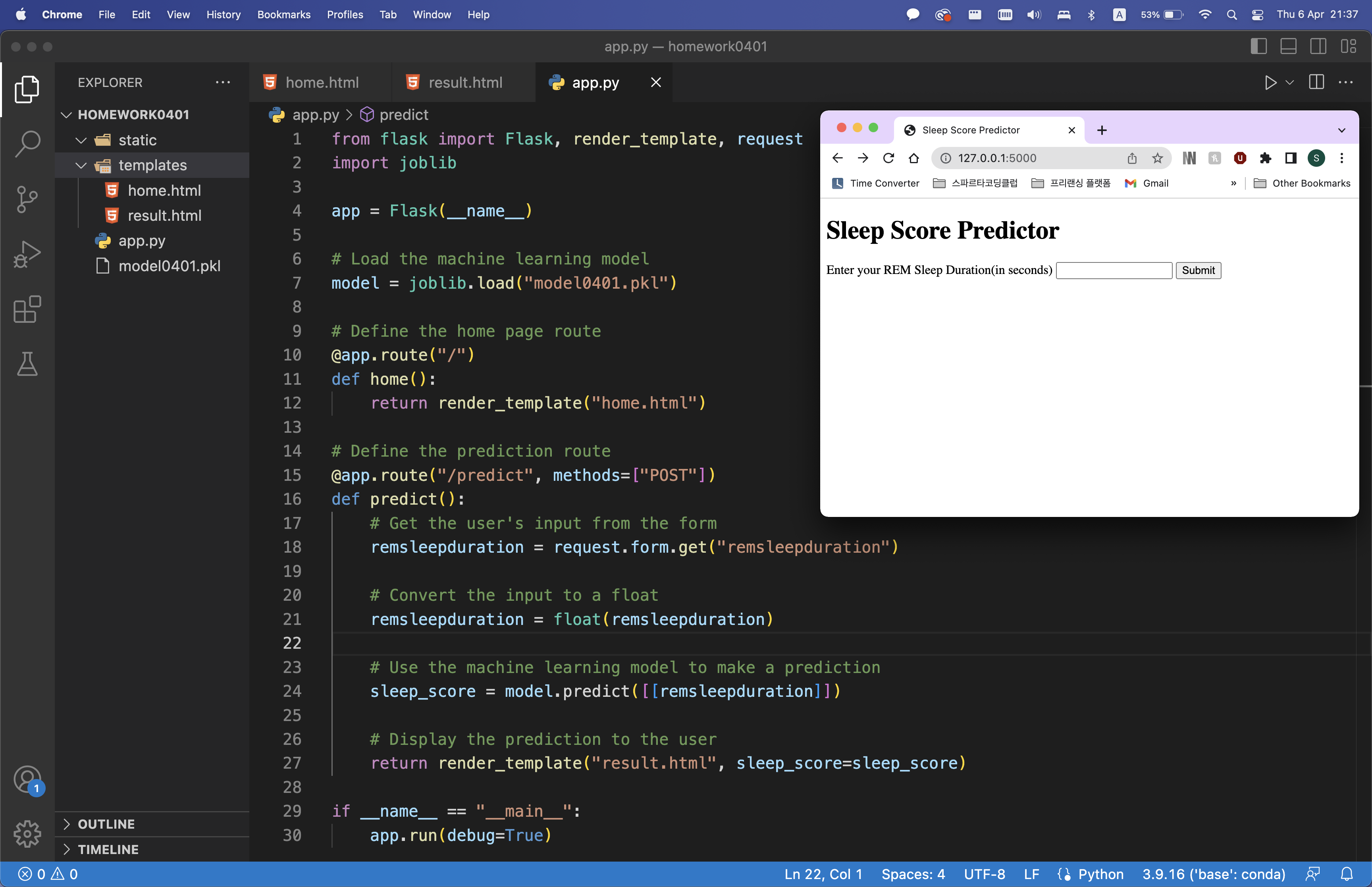The width and height of the screenshot is (1372, 887).
Task: Change encoding via UTF-8 status item
Action: point(985,874)
